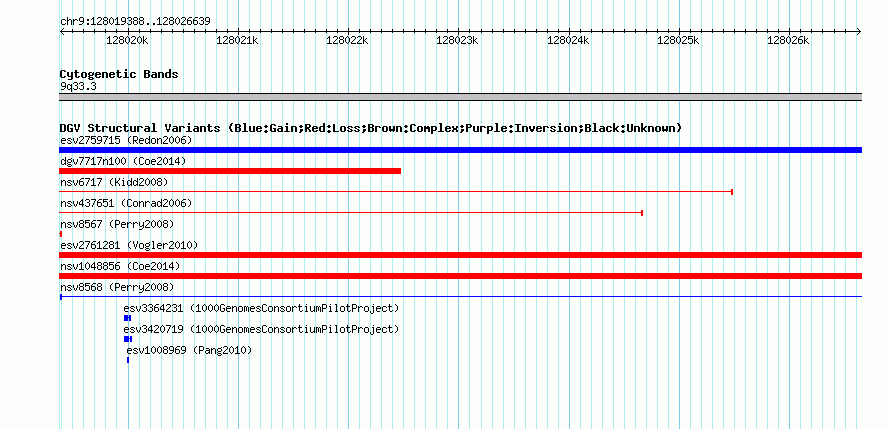Click the 128026k ruler tick label
890x429 pixels.
click(788, 40)
